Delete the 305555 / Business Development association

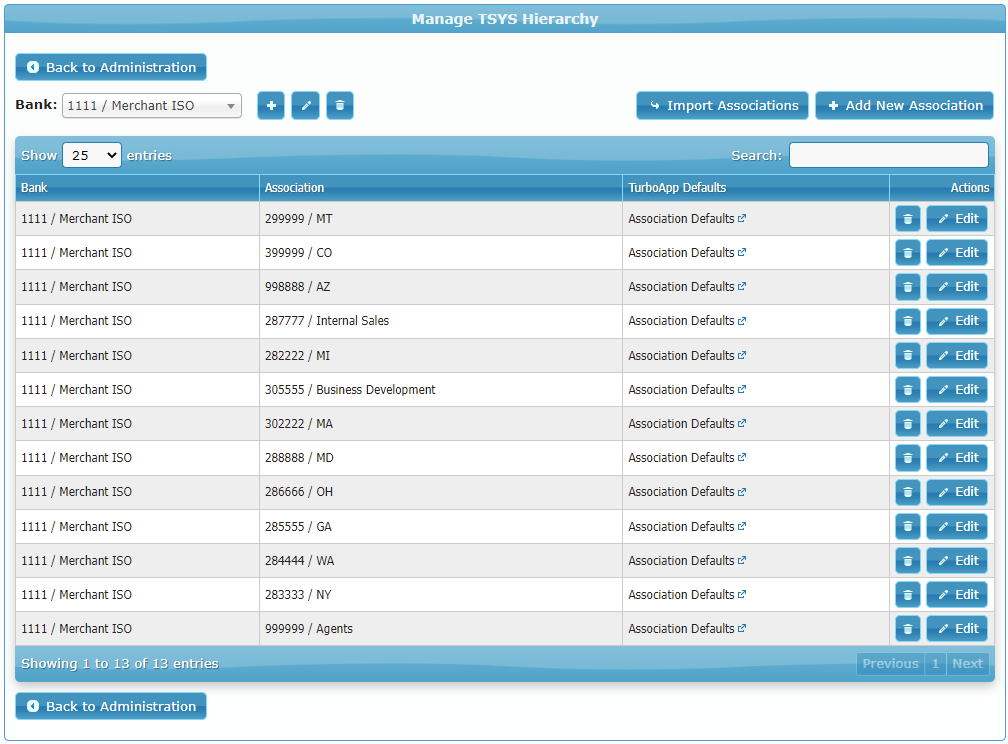click(908, 390)
